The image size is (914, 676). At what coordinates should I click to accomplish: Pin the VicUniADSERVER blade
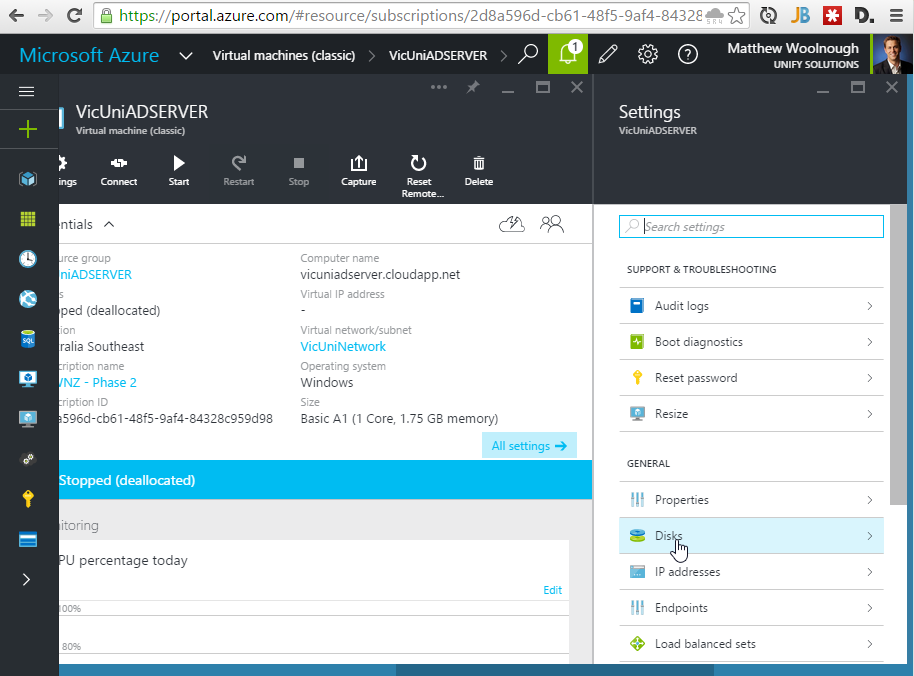click(473, 87)
